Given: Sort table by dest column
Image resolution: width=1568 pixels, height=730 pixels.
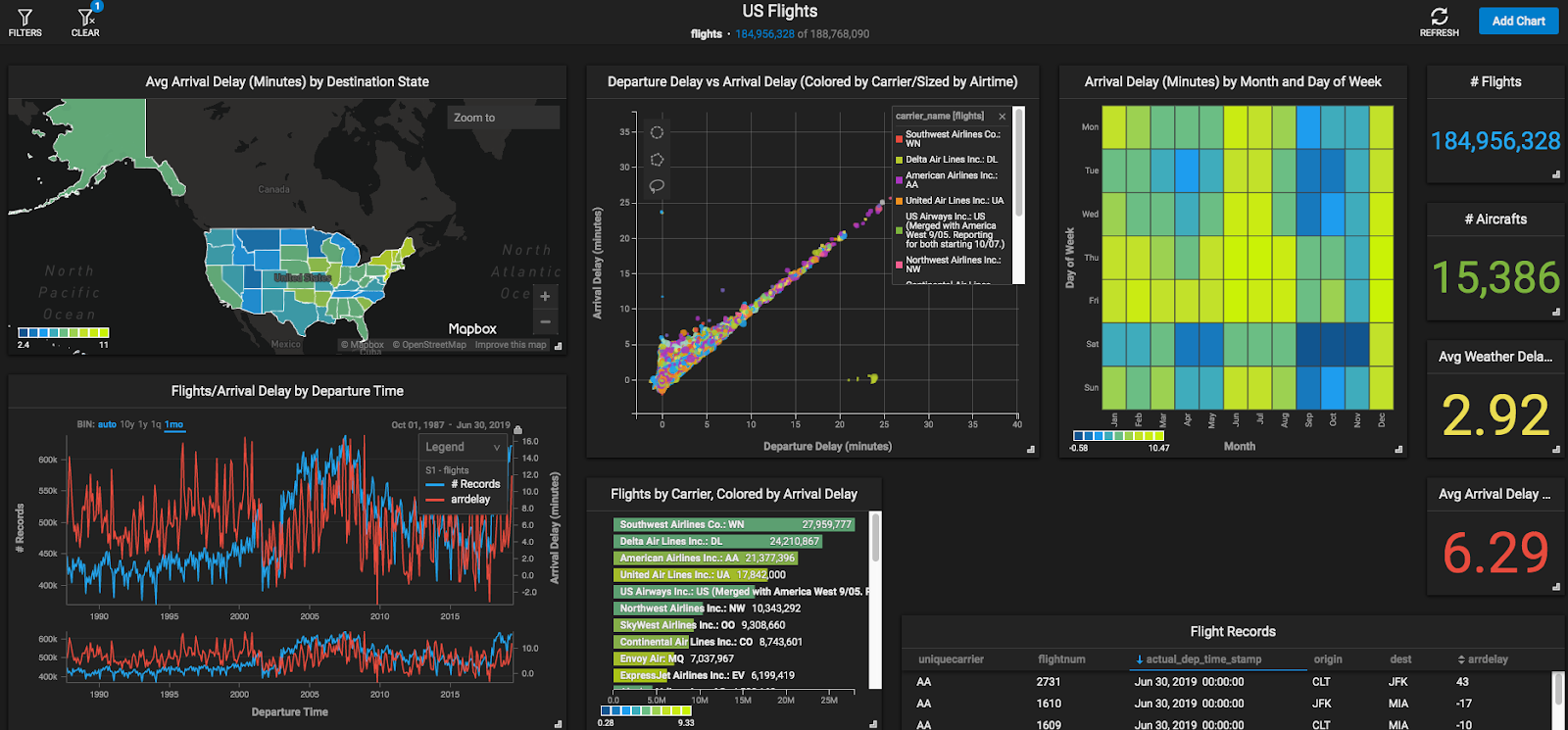Looking at the screenshot, I should 1400,659.
